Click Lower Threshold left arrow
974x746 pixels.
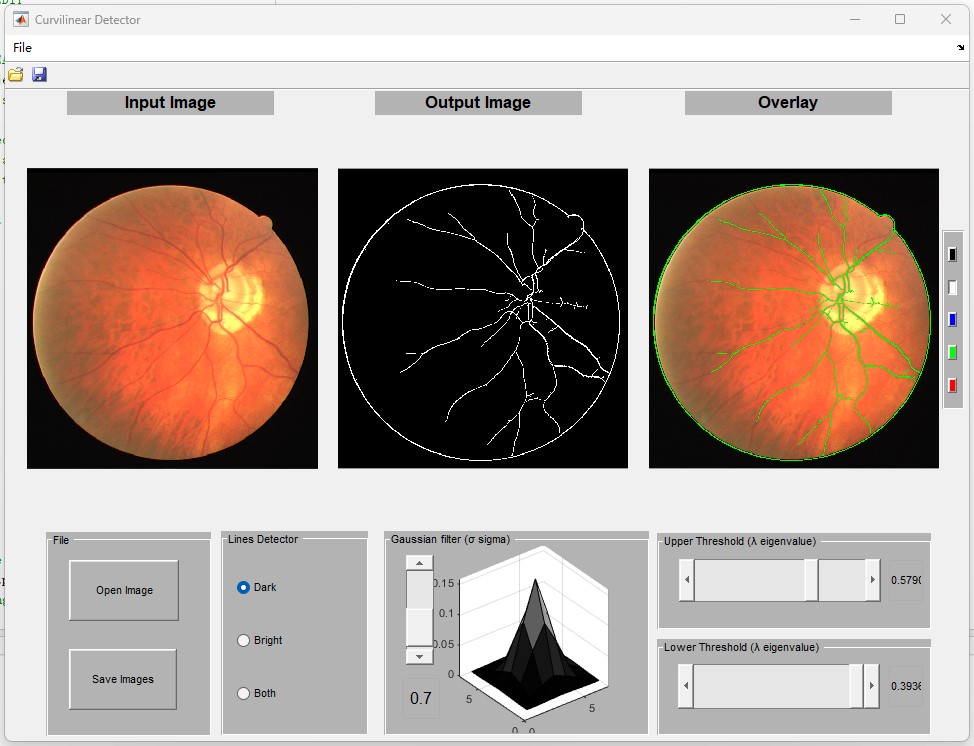click(x=686, y=686)
